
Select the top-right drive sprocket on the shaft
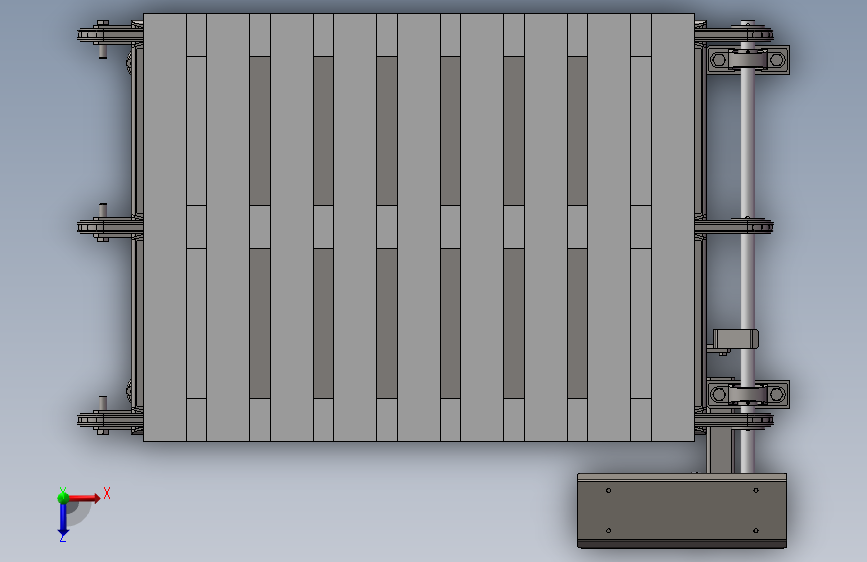734,34
